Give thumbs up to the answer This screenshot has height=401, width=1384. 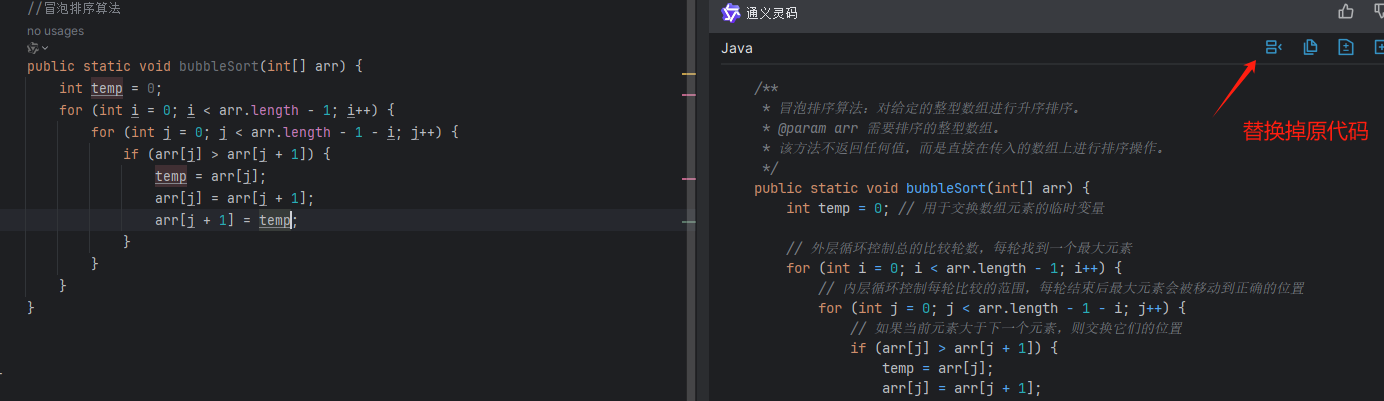click(1346, 12)
